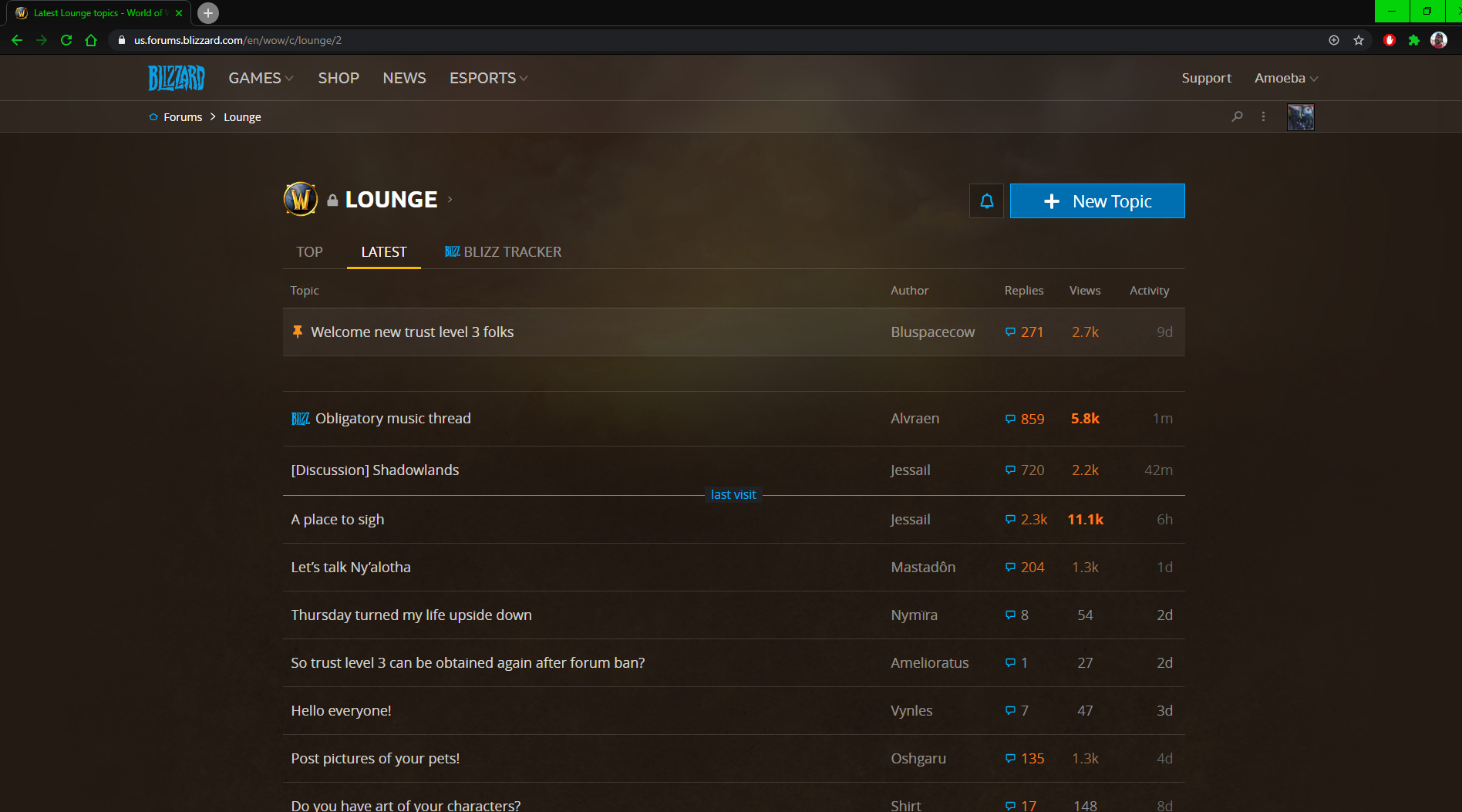Expand the Games dropdown menu
This screenshot has width=1462, height=812.
pyautogui.click(x=261, y=78)
